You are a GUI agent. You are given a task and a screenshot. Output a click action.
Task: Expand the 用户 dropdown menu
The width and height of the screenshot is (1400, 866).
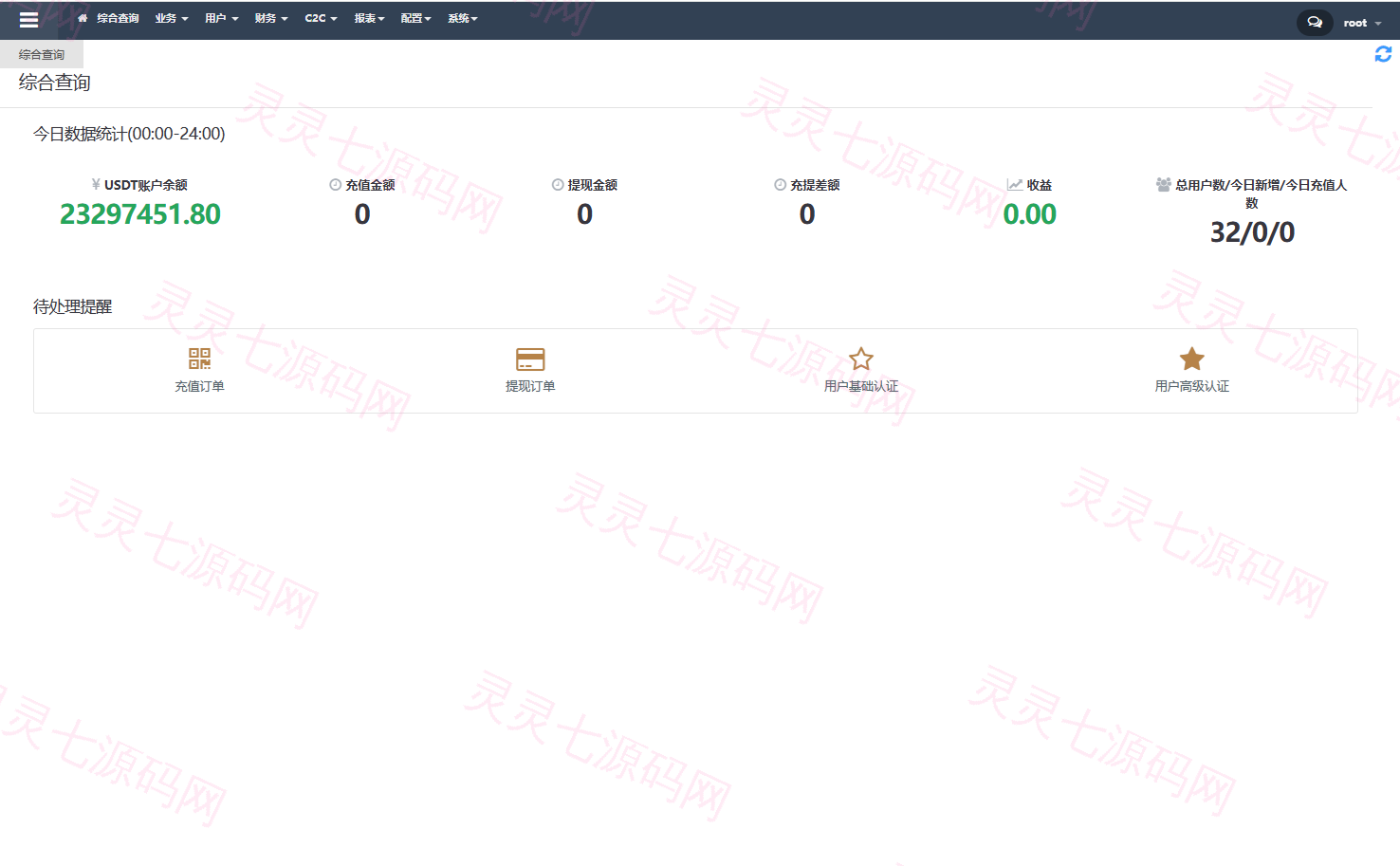[x=221, y=18]
